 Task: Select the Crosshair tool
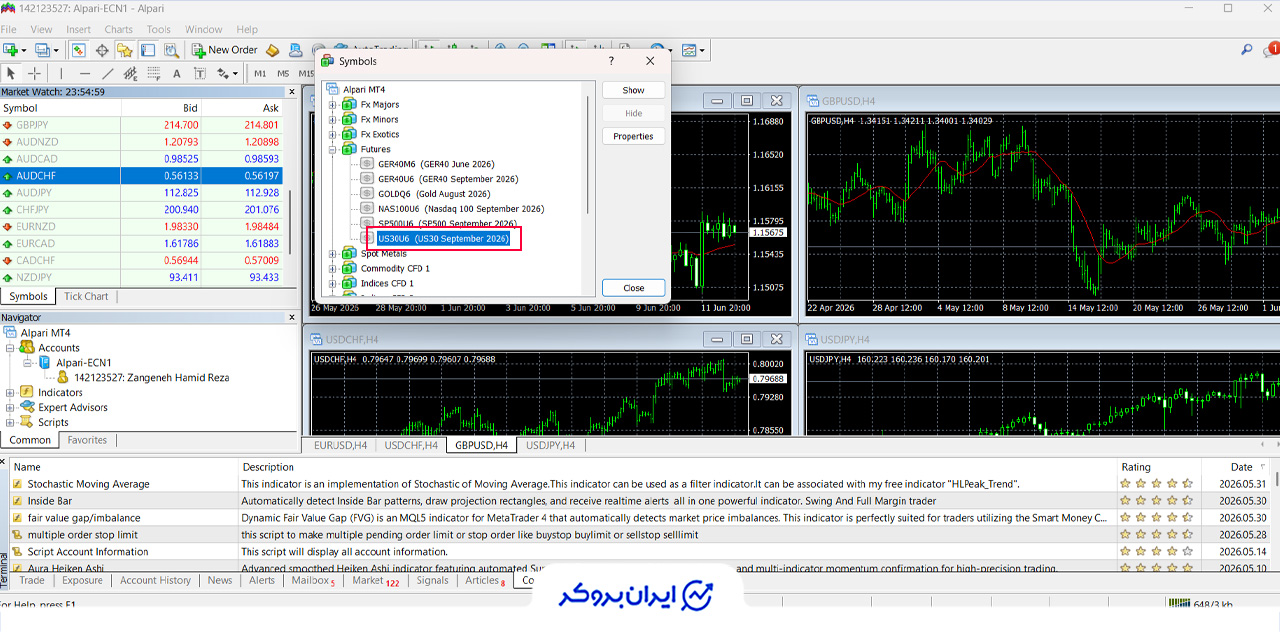click(x=34, y=73)
